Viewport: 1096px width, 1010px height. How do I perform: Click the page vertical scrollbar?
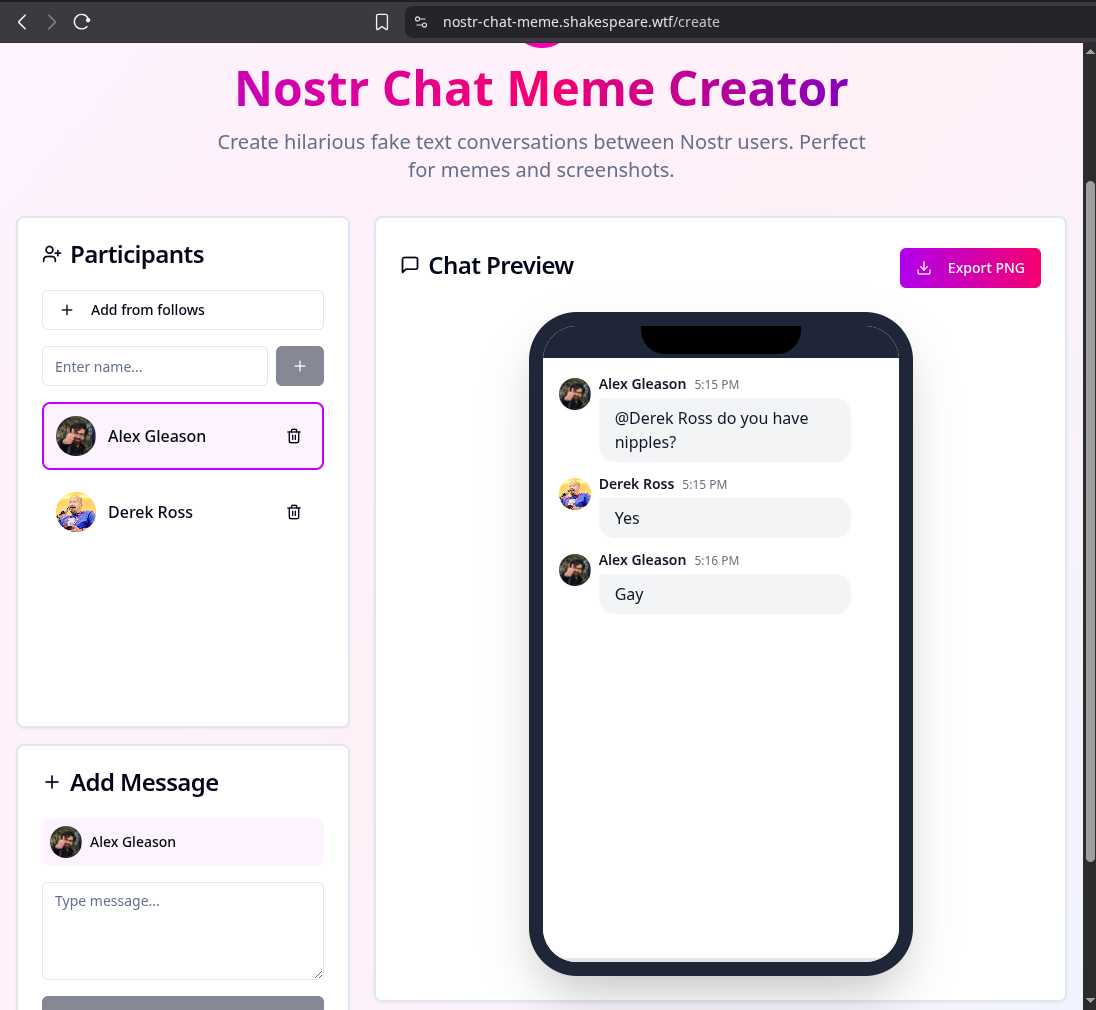pyautogui.click(x=1090, y=521)
